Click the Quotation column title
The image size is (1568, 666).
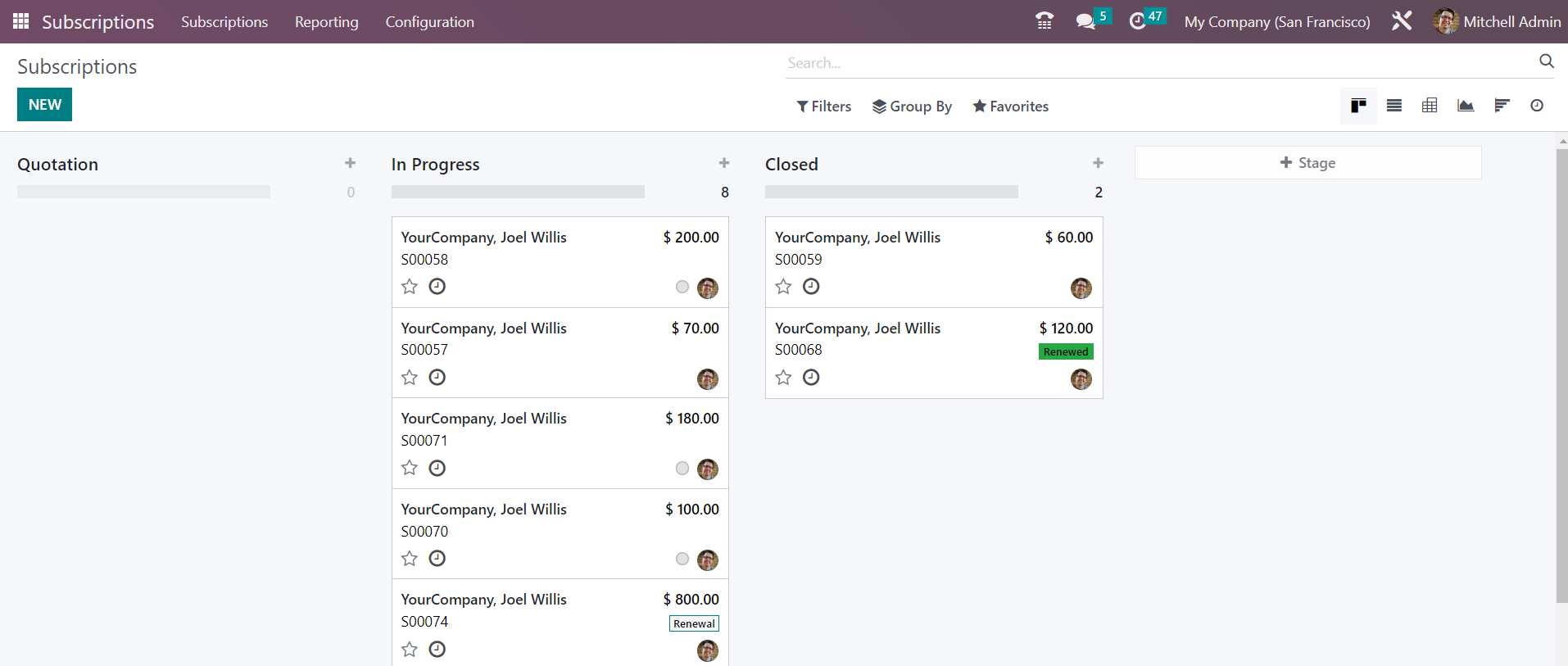(57, 165)
